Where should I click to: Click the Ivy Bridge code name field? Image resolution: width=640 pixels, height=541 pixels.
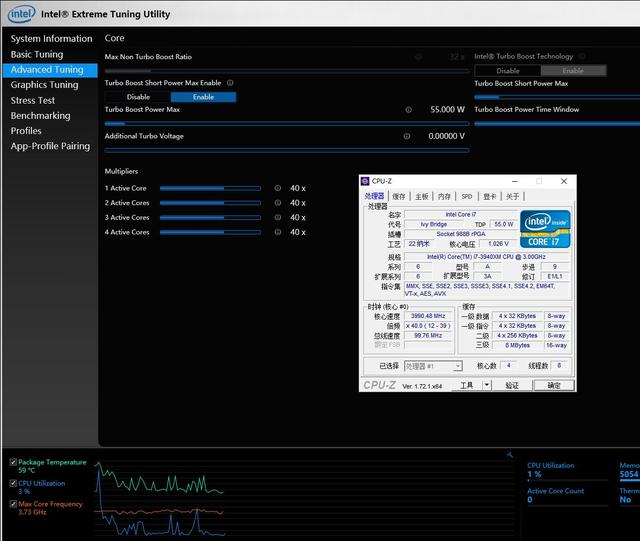point(433,224)
